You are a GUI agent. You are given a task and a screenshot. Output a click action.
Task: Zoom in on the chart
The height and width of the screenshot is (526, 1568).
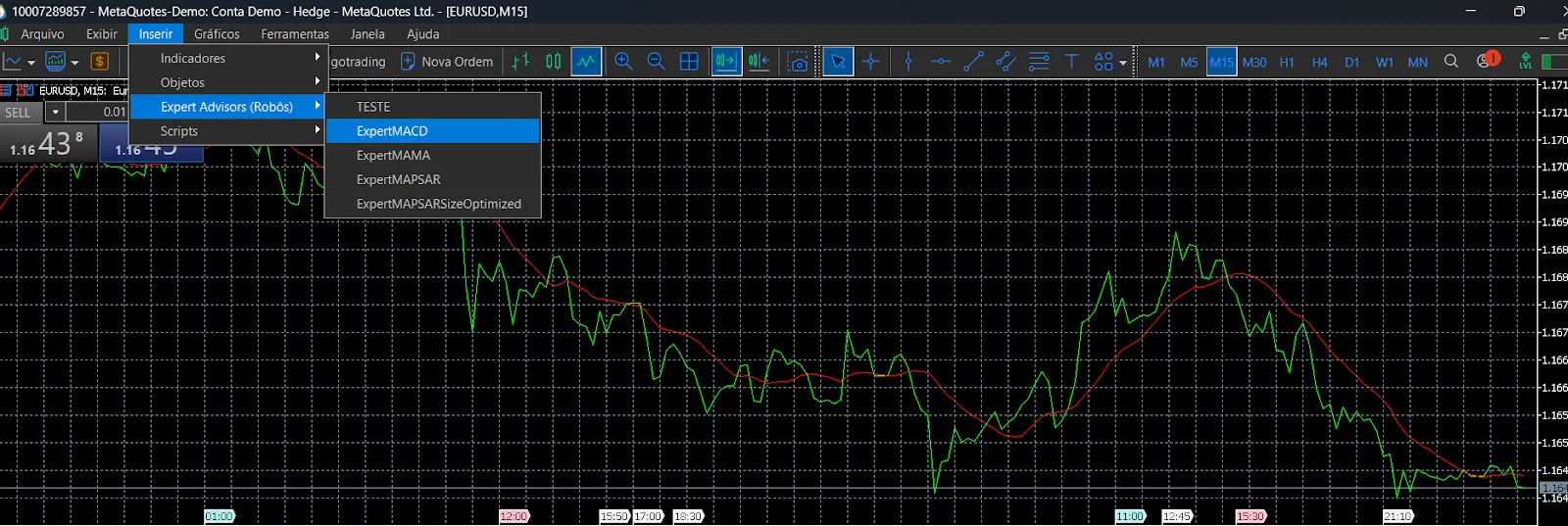tap(623, 62)
